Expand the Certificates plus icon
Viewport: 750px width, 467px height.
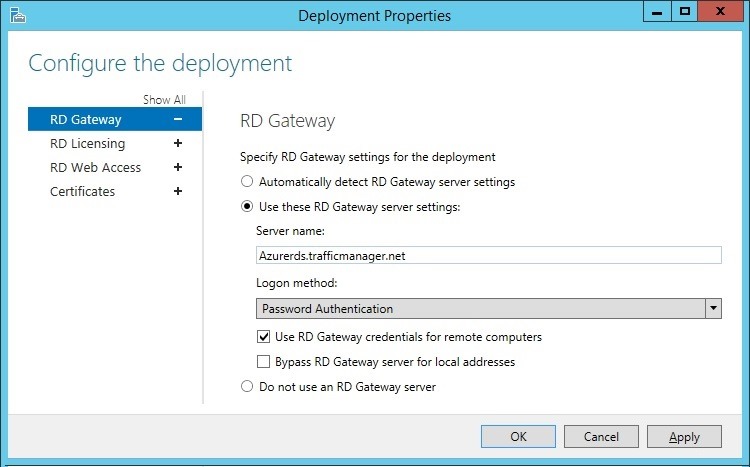[178, 191]
